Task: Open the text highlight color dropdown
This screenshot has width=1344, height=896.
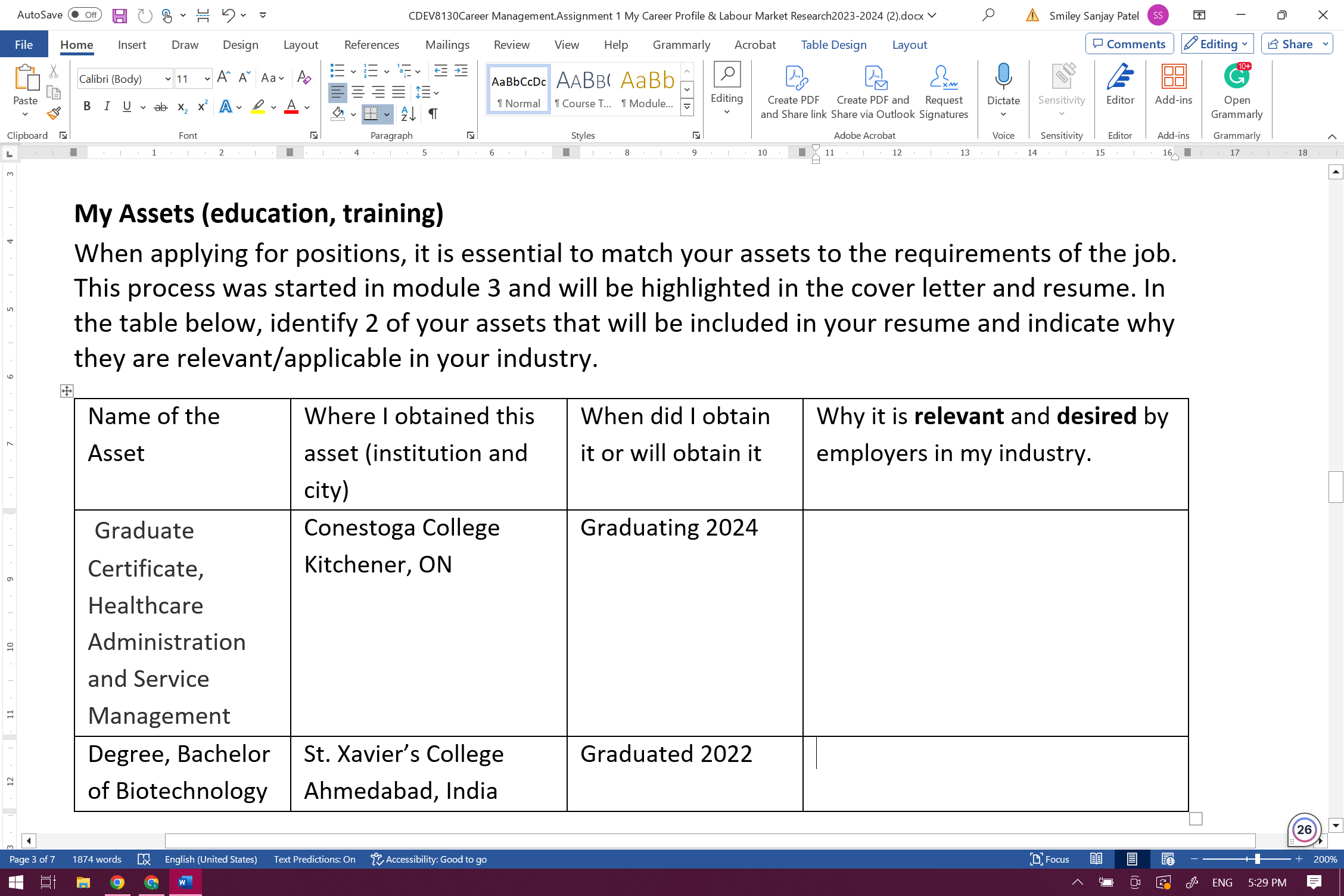Action: (x=274, y=107)
